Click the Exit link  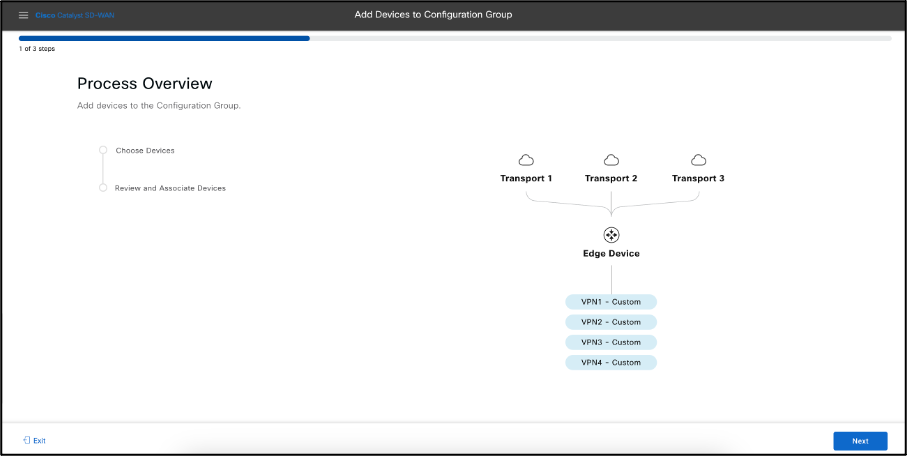(x=40, y=440)
